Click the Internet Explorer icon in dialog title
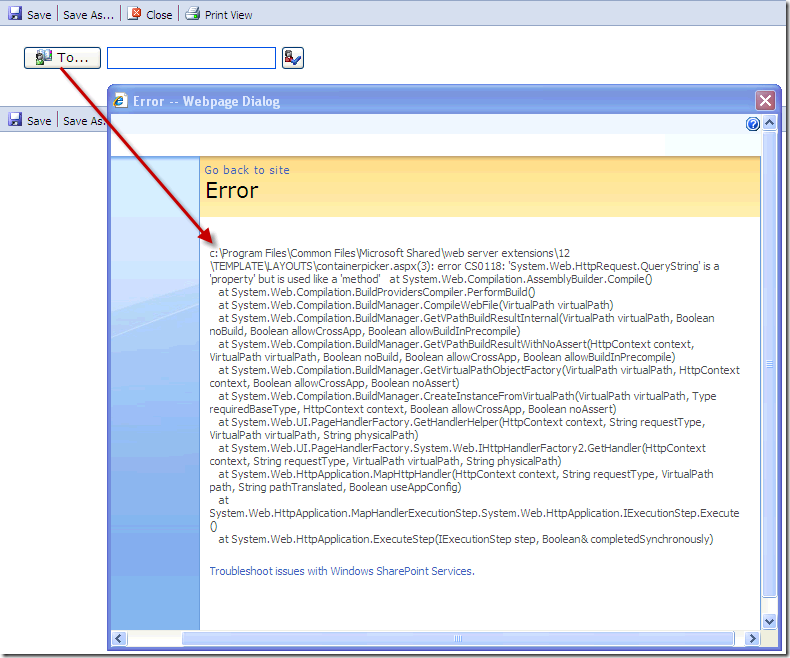 120,101
